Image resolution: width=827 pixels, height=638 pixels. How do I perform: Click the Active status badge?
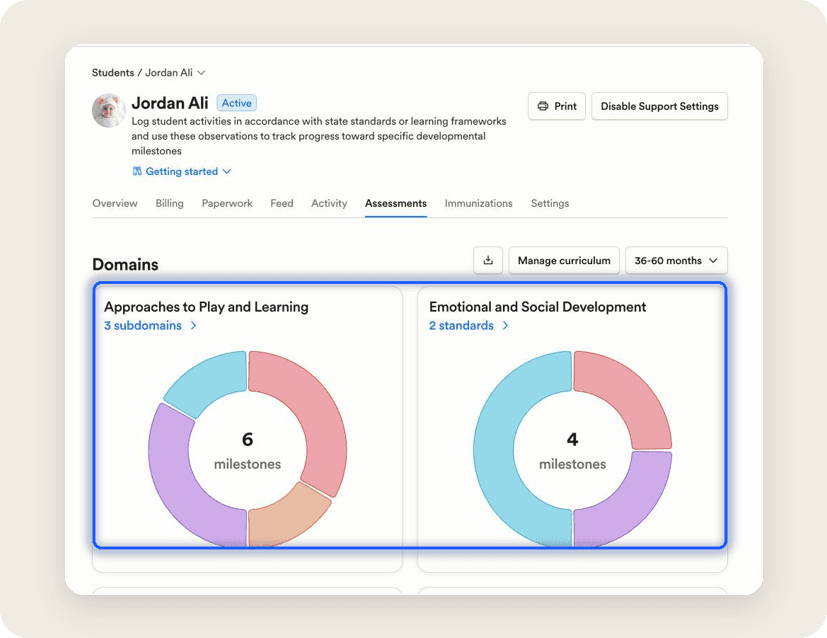pyautogui.click(x=236, y=103)
